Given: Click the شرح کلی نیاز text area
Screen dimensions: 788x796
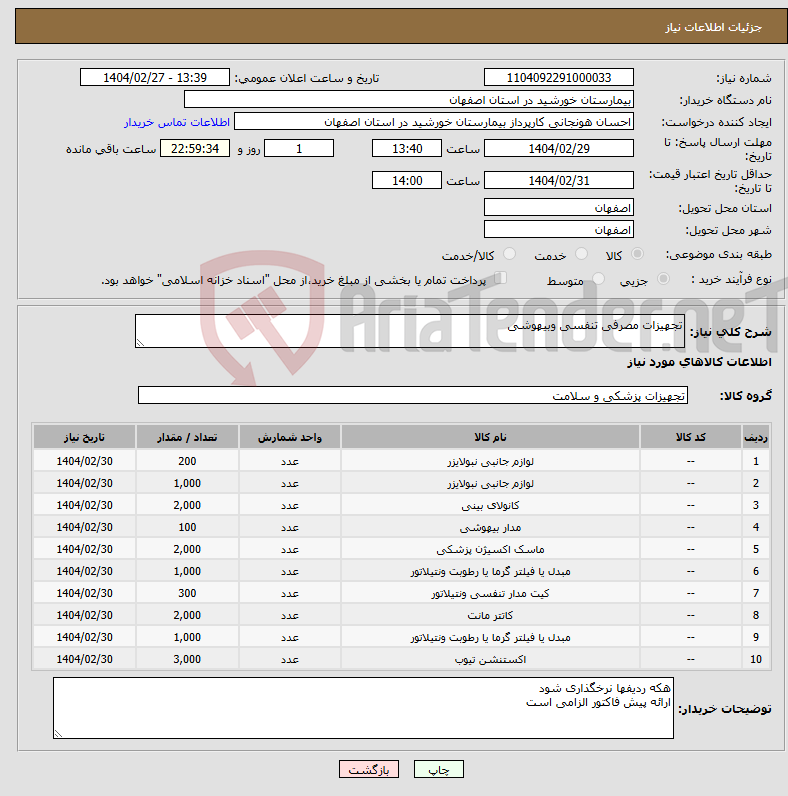Looking at the screenshot, I should (x=410, y=331).
